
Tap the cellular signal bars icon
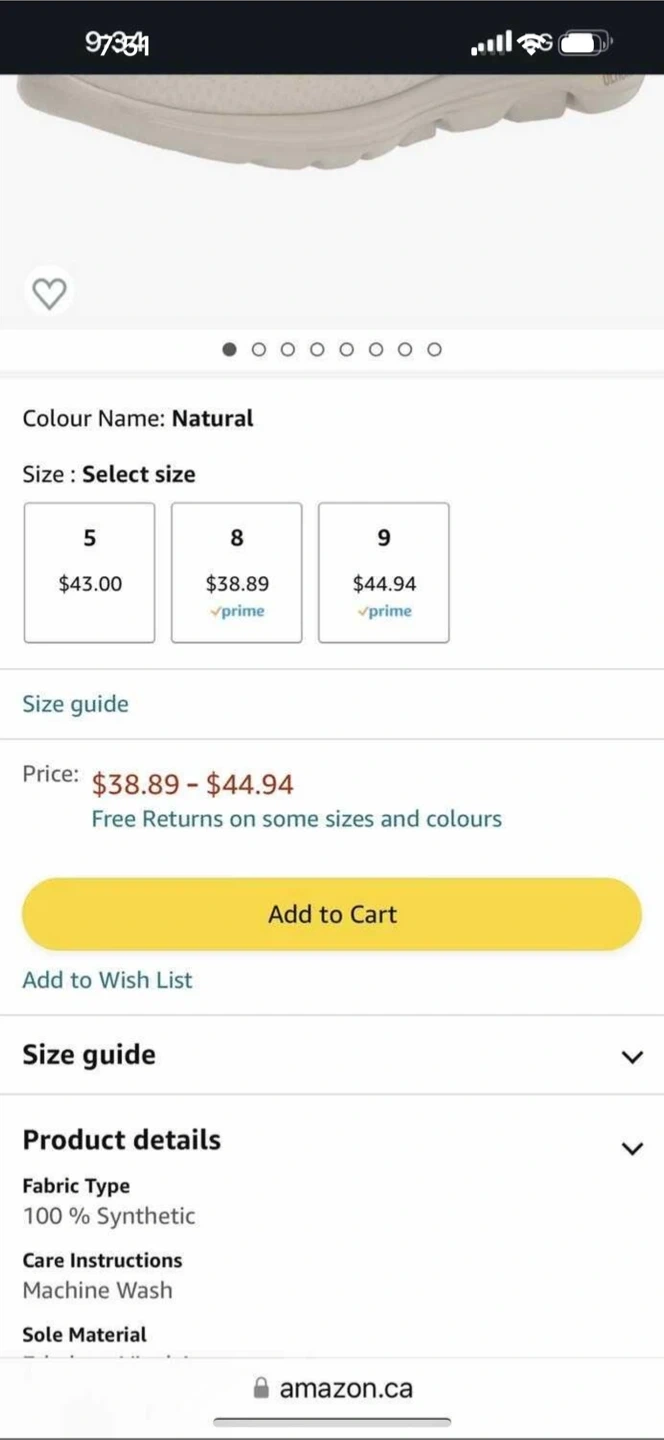point(492,43)
